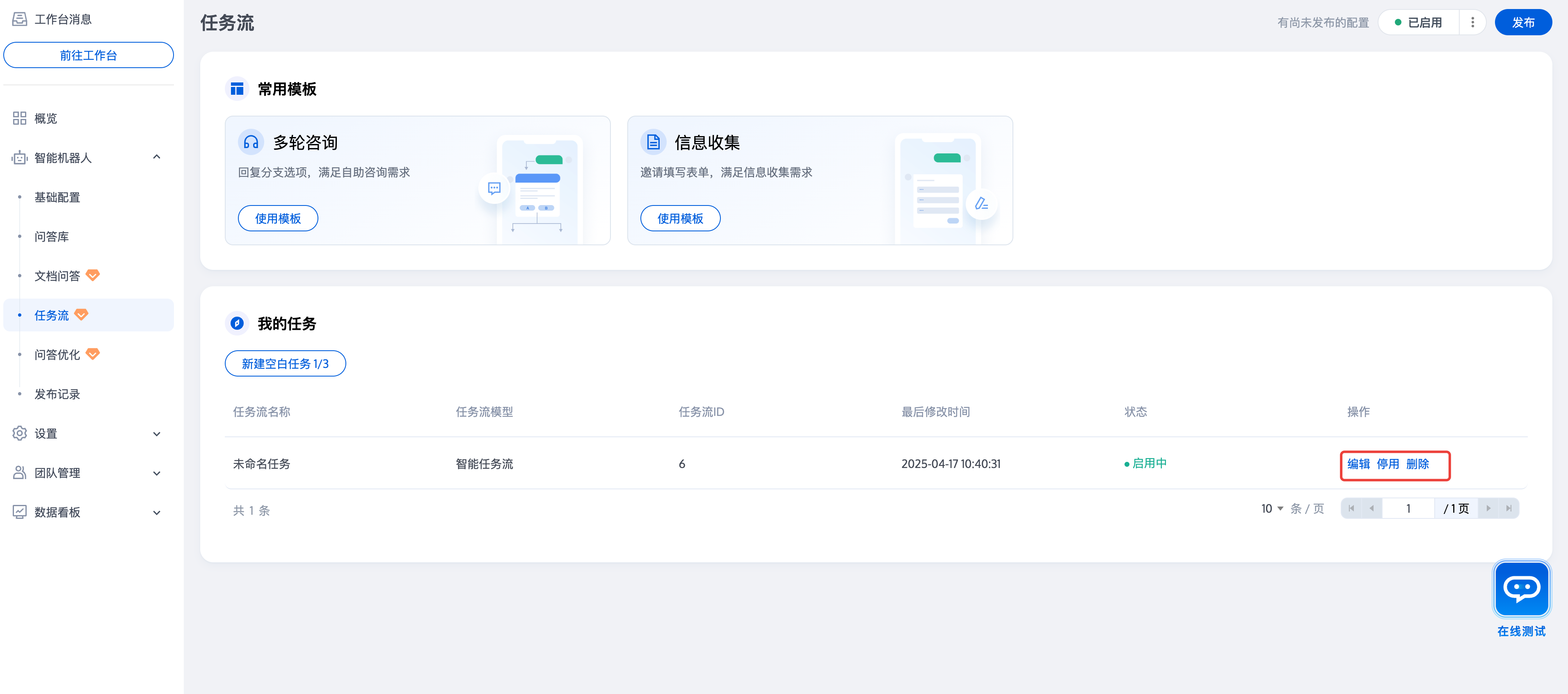
Task: Open the 问答库 menu item
Action: pyautogui.click(x=52, y=236)
